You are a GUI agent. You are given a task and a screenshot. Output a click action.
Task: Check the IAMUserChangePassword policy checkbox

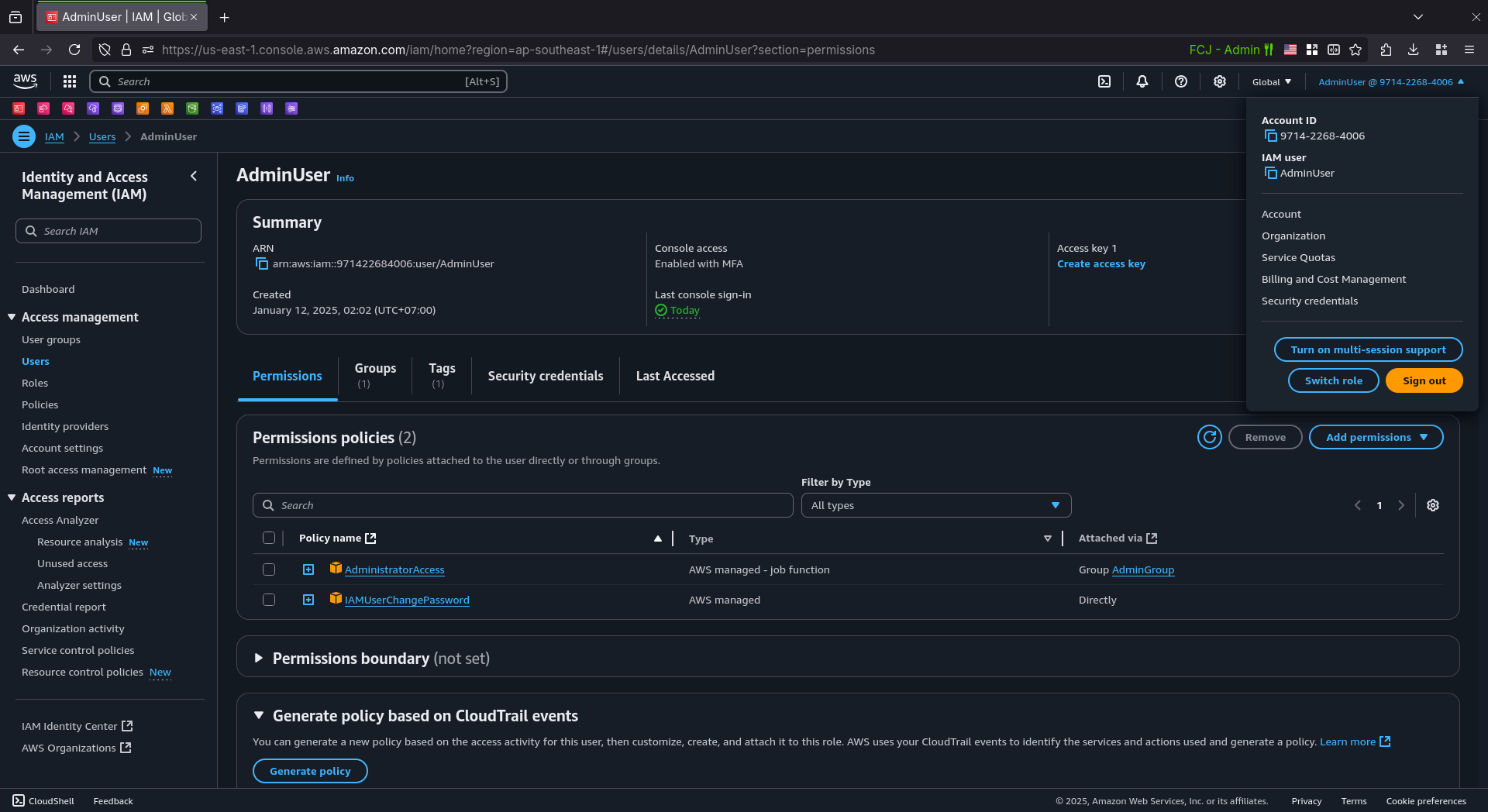[269, 600]
